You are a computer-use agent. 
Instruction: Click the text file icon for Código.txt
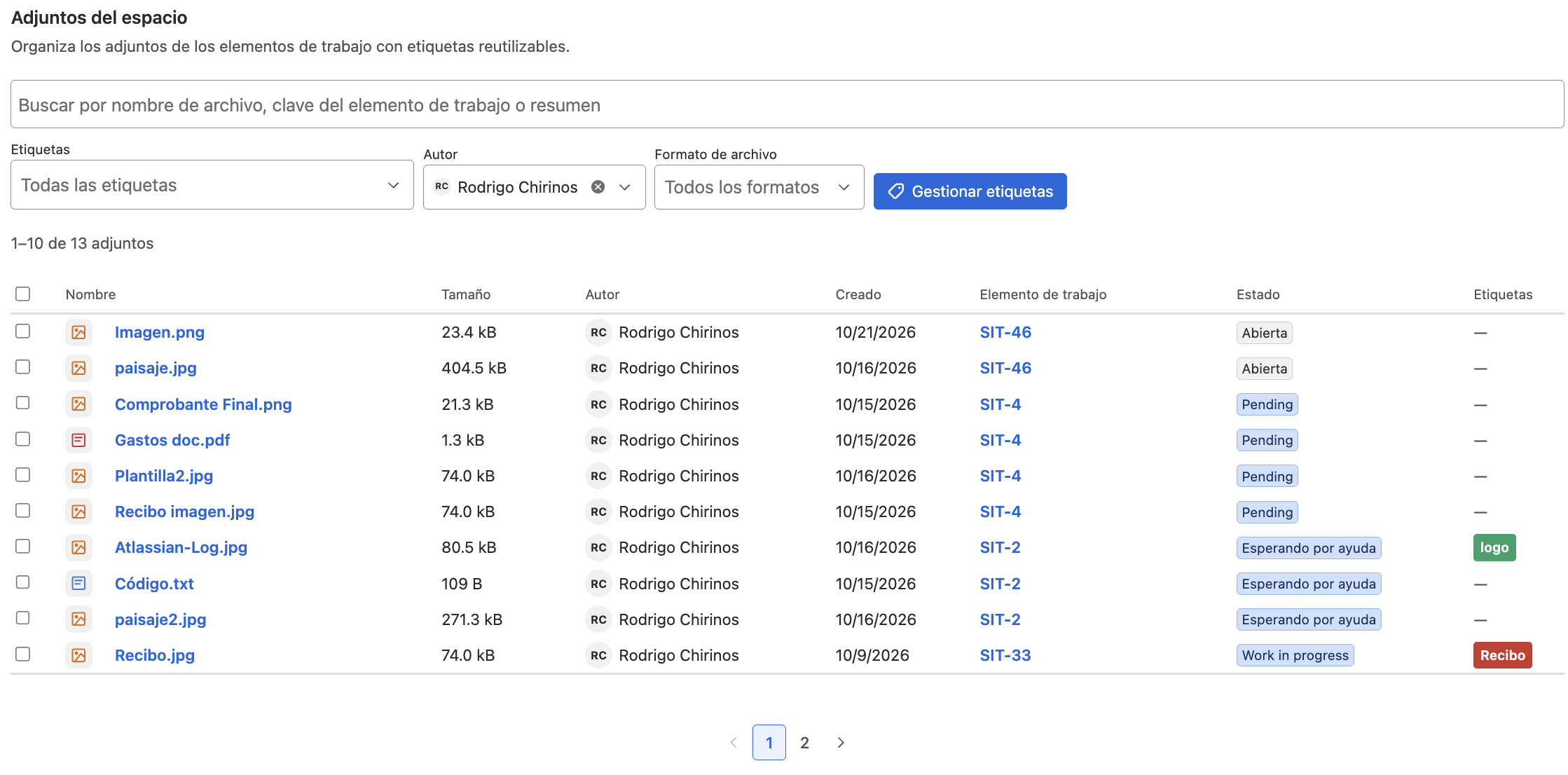(x=78, y=583)
